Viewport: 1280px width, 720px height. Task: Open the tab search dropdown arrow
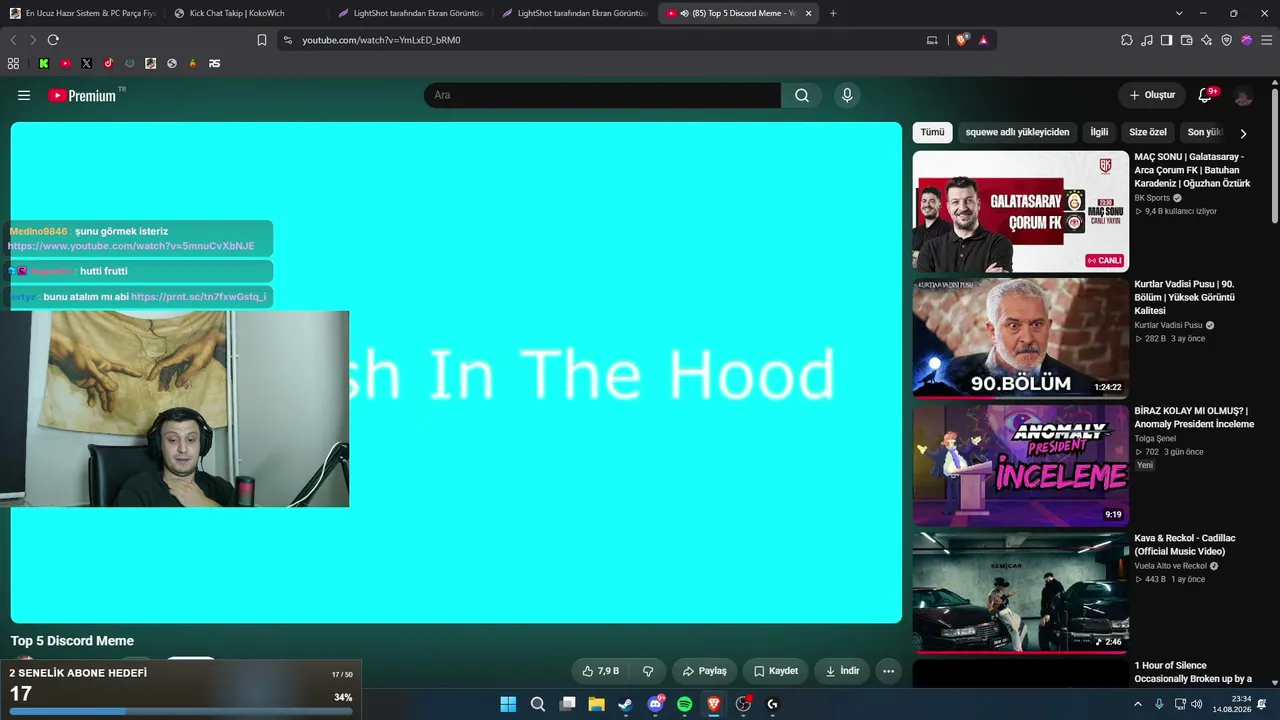tap(1179, 13)
